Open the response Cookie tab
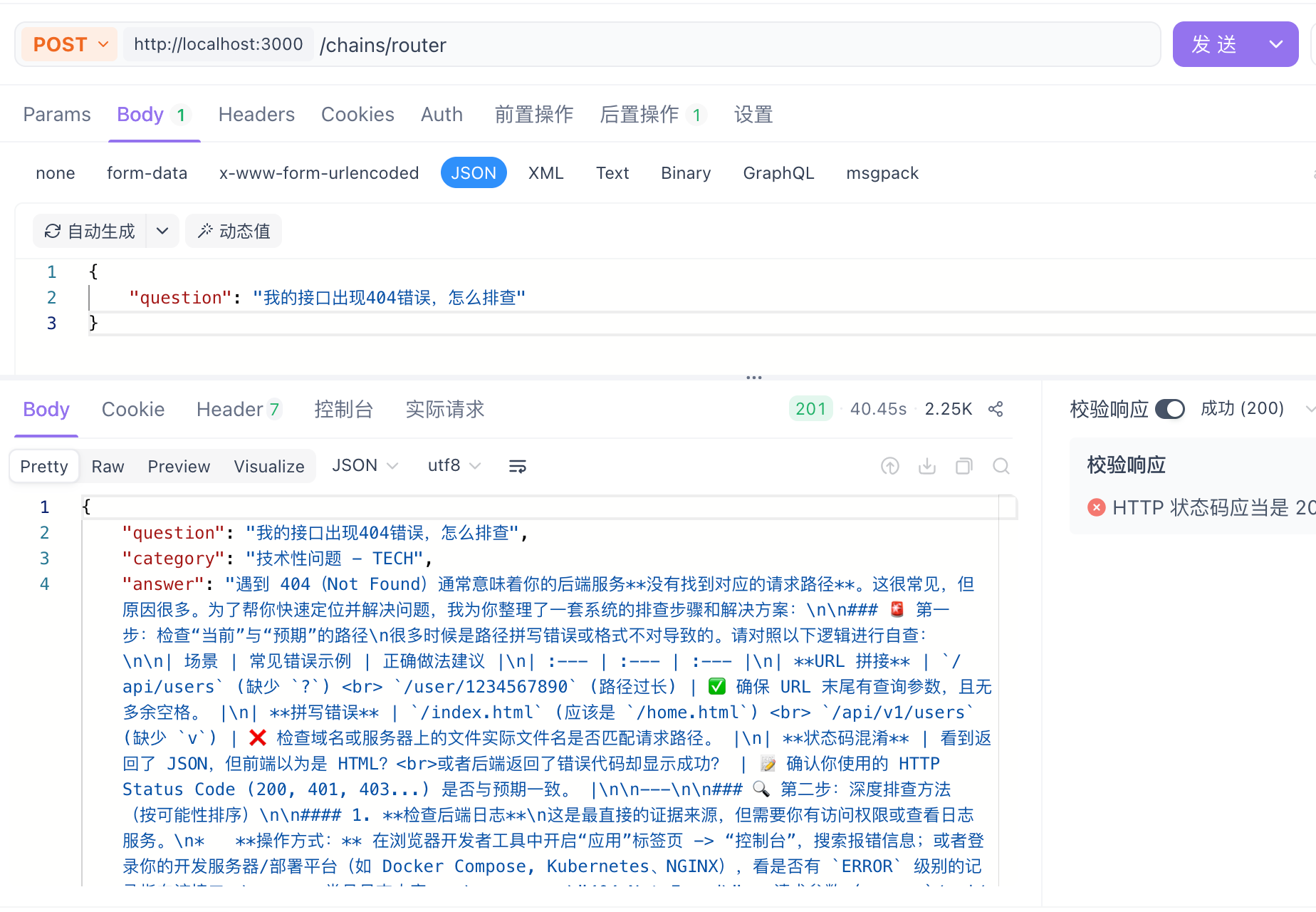Image resolution: width=1316 pixels, height=912 pixels. tap(133, 409)
